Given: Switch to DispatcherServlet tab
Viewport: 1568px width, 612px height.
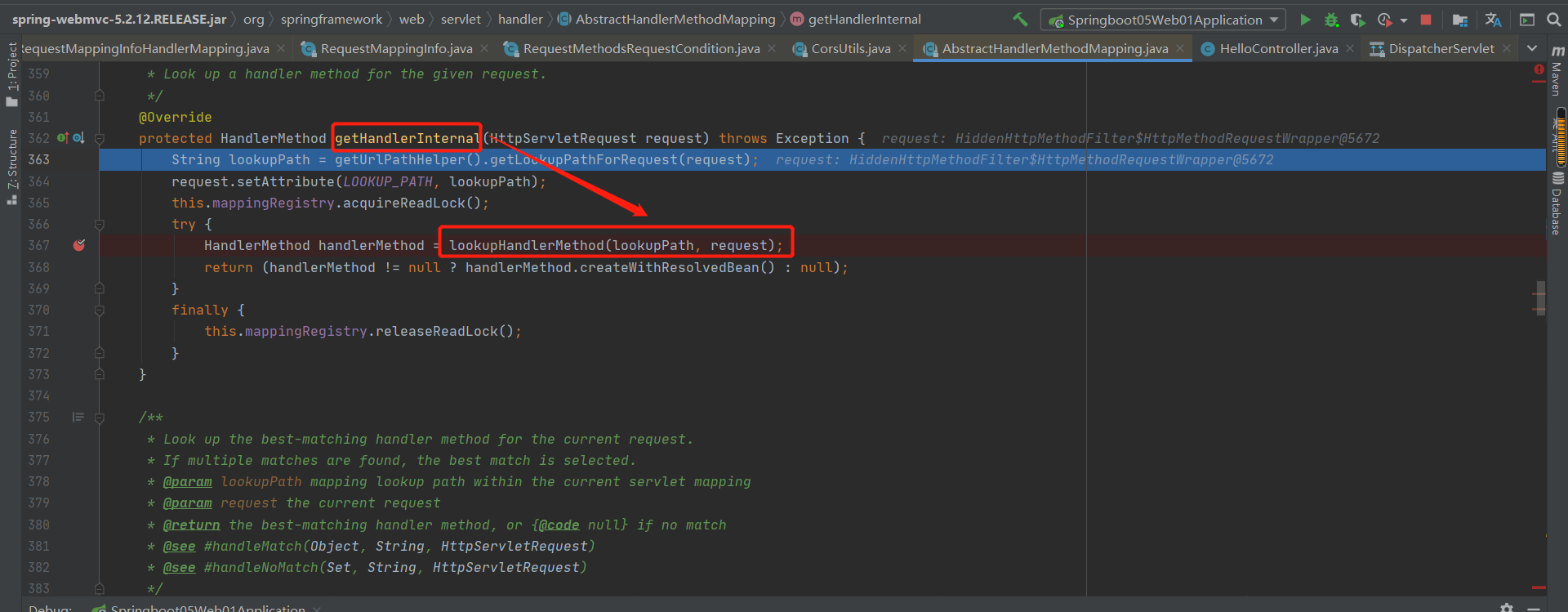Looking at the screenshot, I should (x=1441, y=49).
